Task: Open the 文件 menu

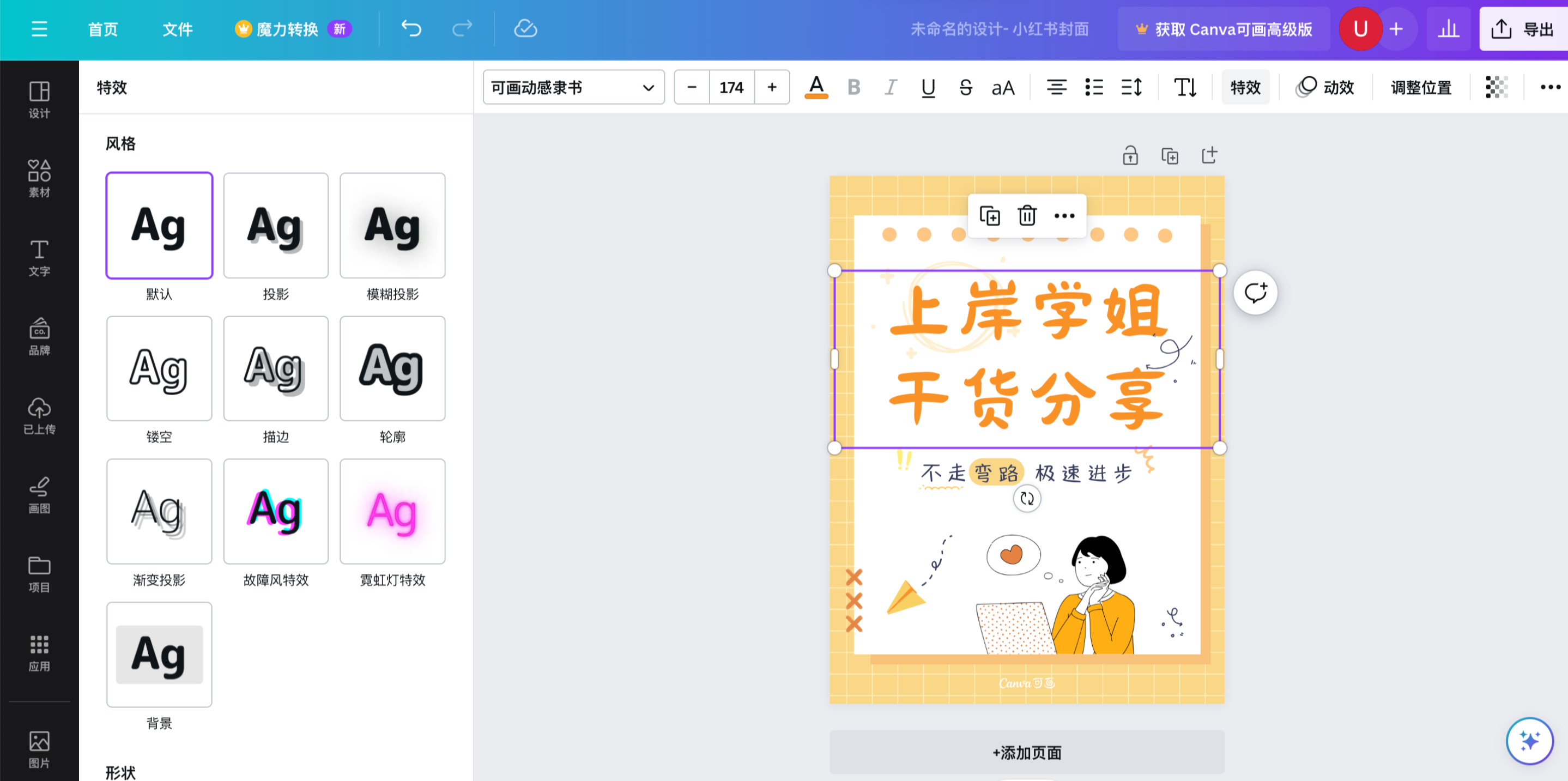Action: pyautogui.click(x=177, y=28)
